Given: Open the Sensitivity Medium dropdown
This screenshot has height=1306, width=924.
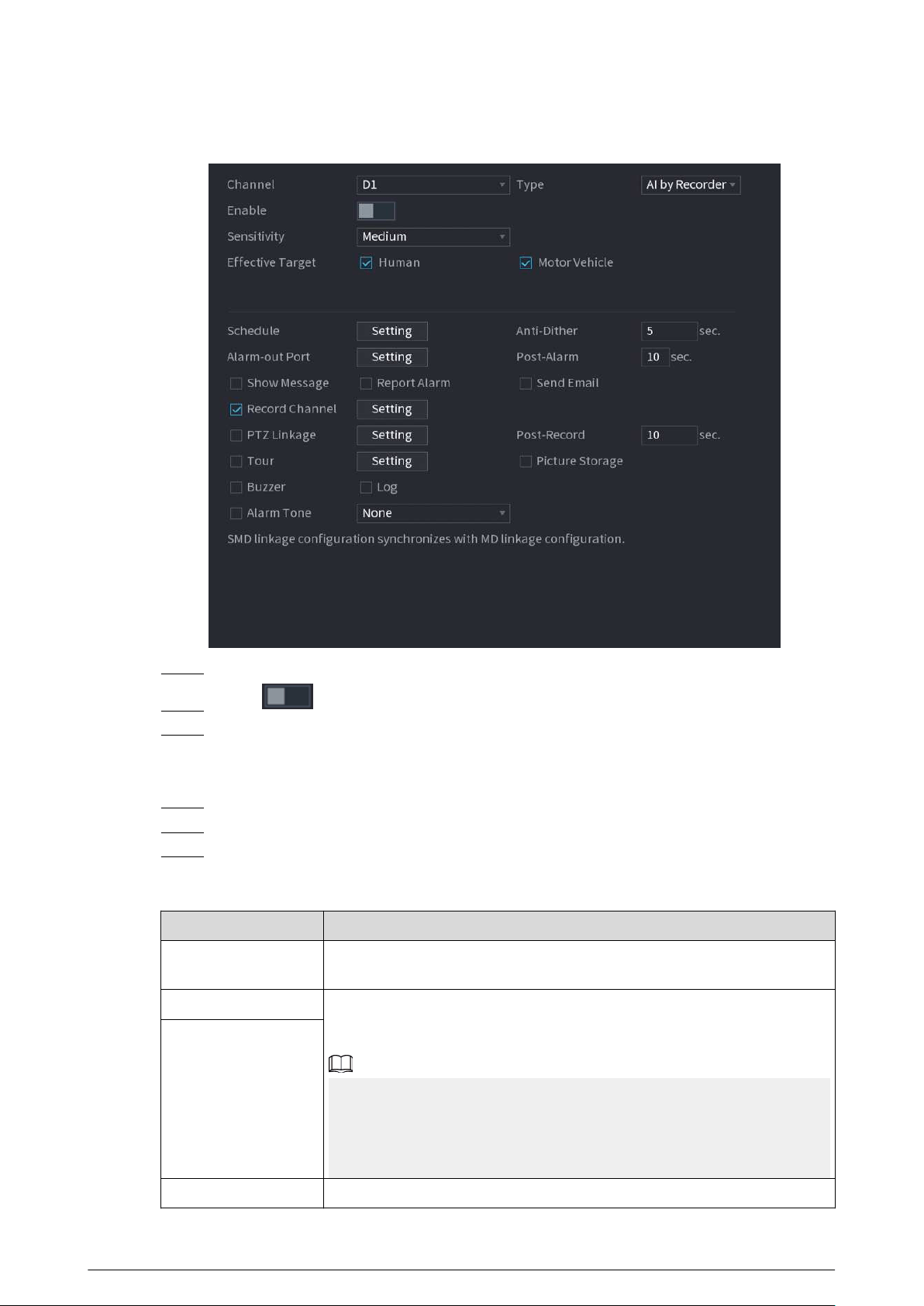Looking at the screenshot, I should (433, 237).
